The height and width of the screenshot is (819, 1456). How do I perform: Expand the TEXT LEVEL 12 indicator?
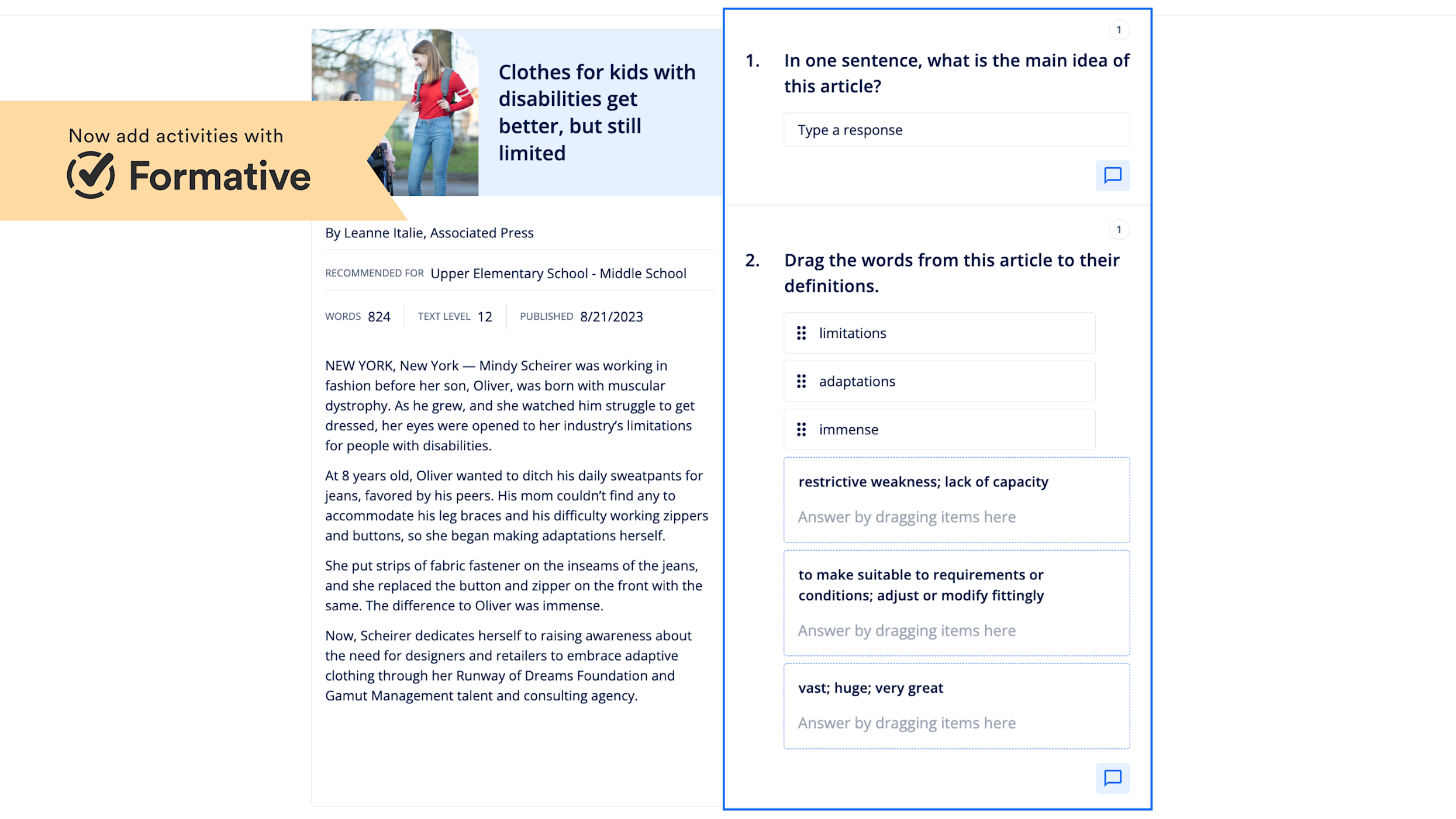click(454, 316)
